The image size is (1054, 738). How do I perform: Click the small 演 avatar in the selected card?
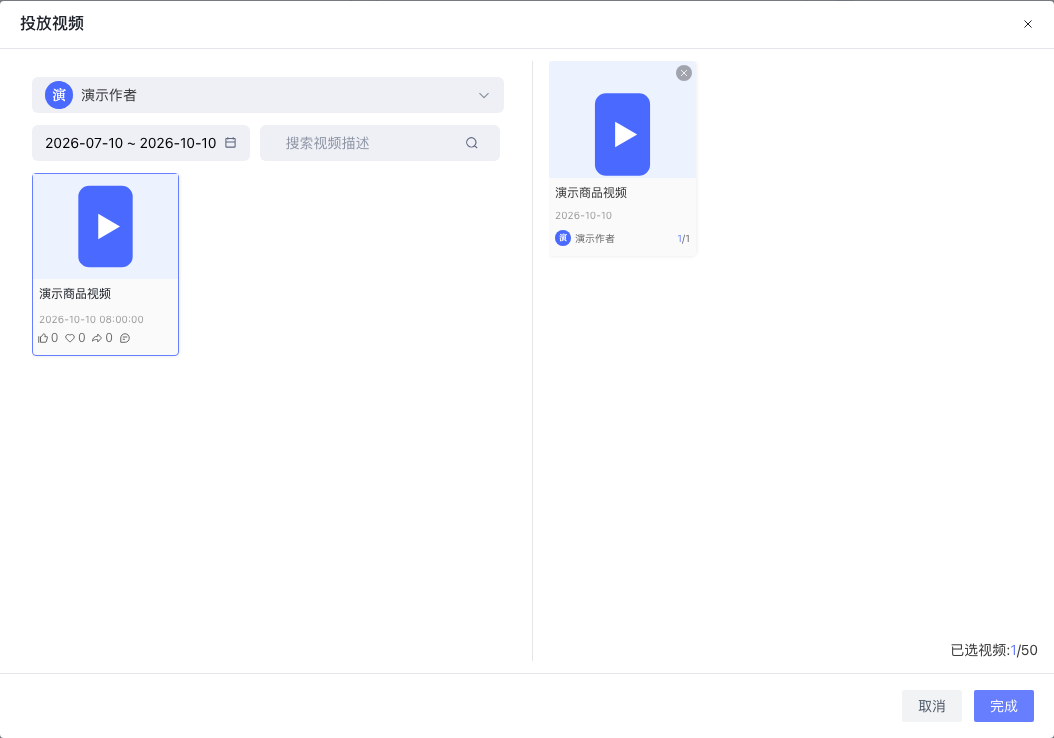coord(563,238)
